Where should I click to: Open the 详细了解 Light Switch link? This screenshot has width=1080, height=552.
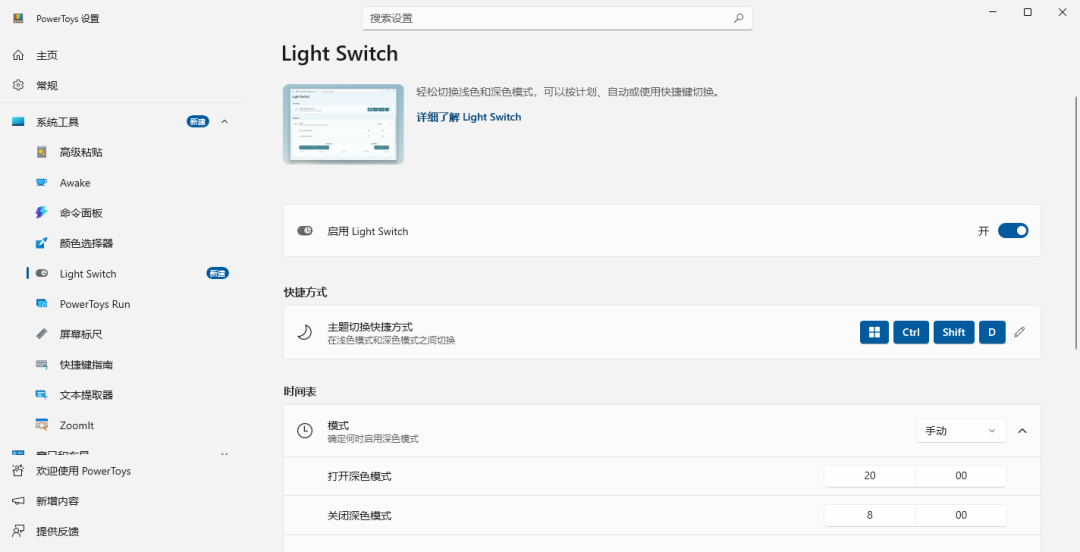[x=469, y=117]
